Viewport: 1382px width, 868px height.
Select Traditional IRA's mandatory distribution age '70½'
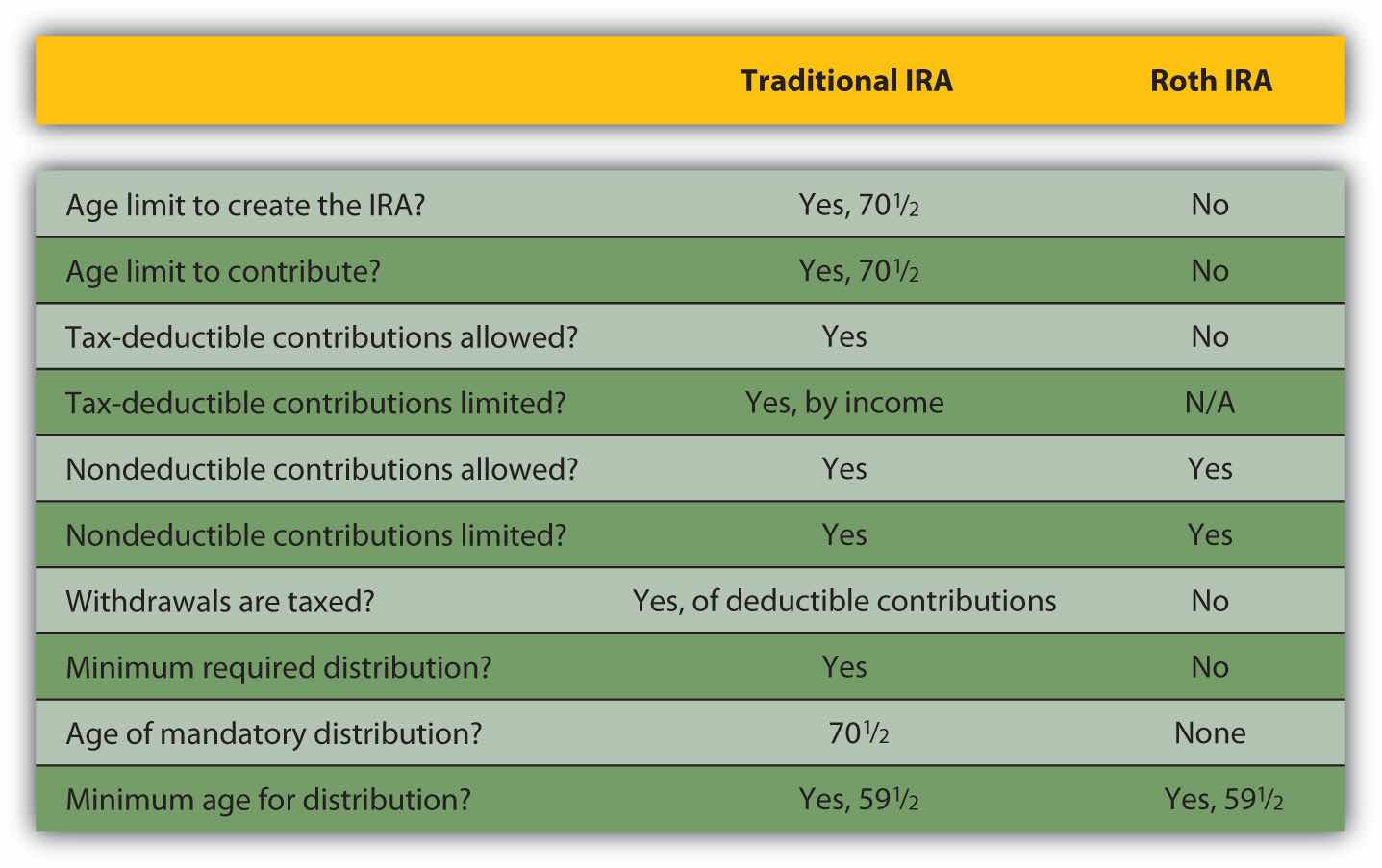coord(859,734)
